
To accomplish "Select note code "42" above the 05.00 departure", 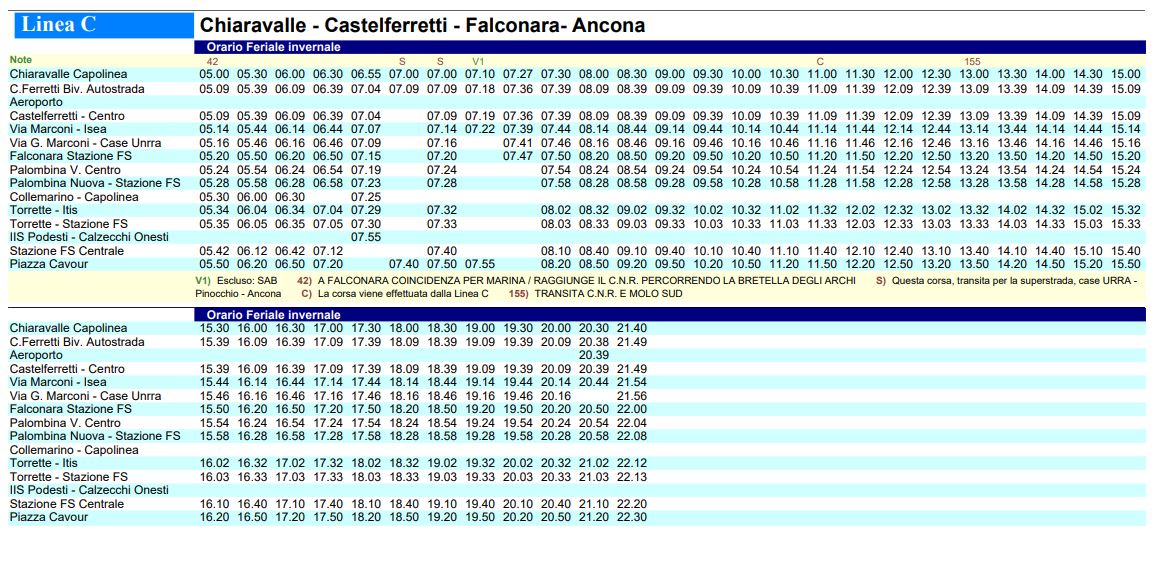I will coord(213,61).
